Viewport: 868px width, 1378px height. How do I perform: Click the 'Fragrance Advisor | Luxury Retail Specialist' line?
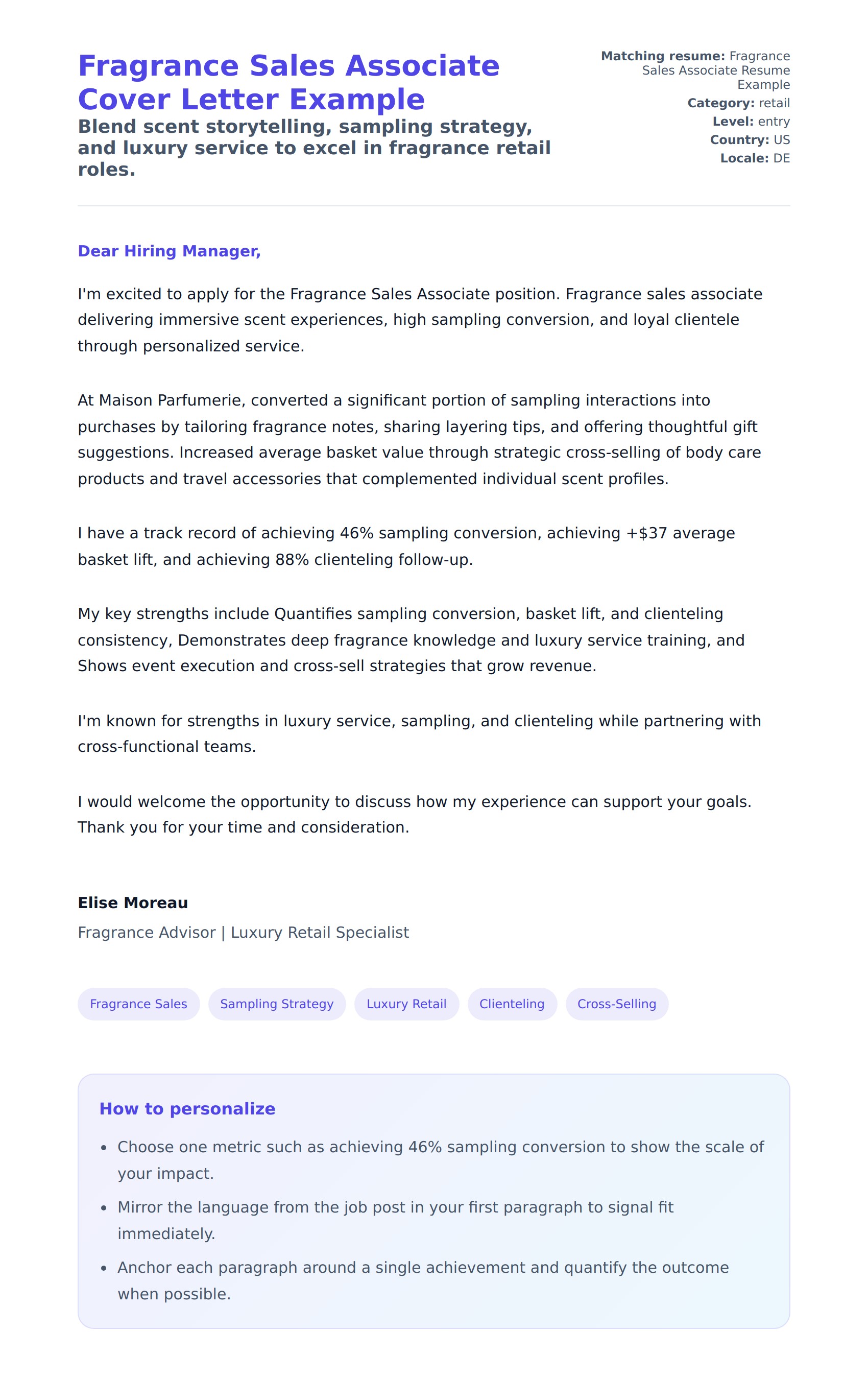tap(243, 932)
